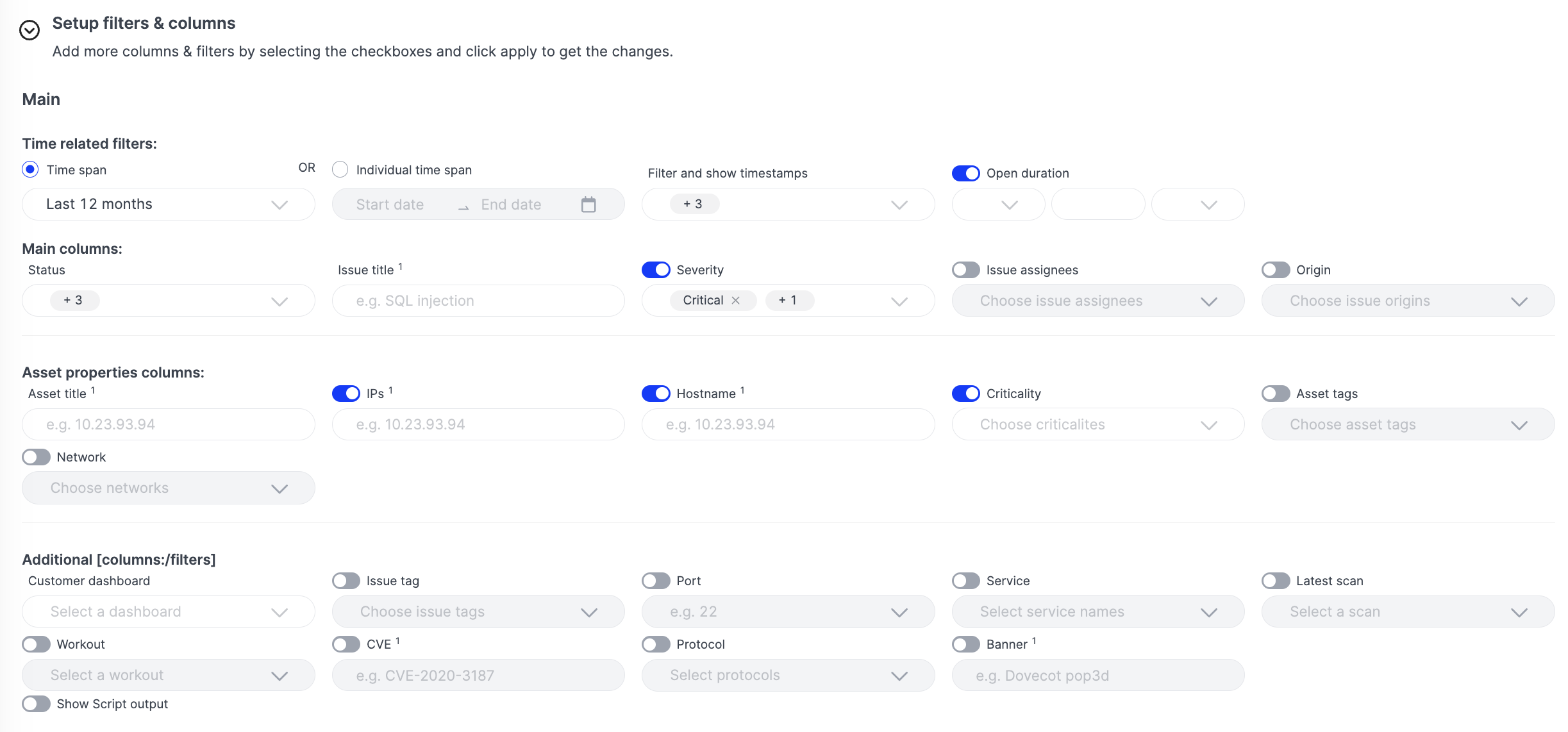Enable the CVE toggle

tap(346, 644)
